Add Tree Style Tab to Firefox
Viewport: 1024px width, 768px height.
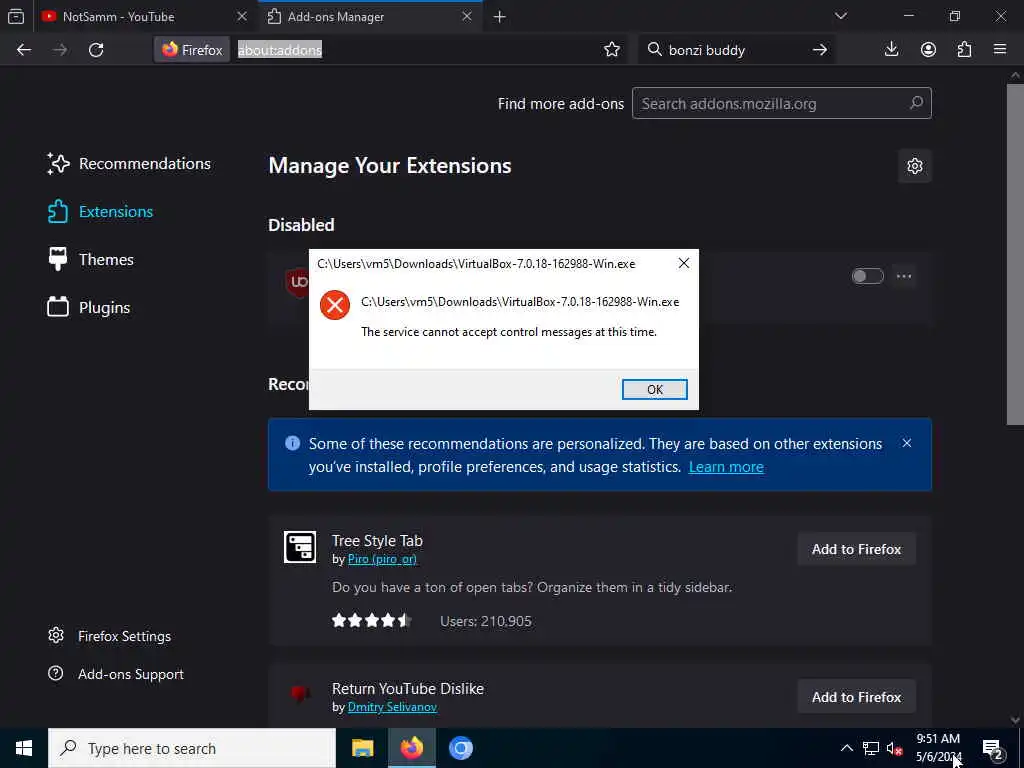pyautogui.click(x=856, y=549)
